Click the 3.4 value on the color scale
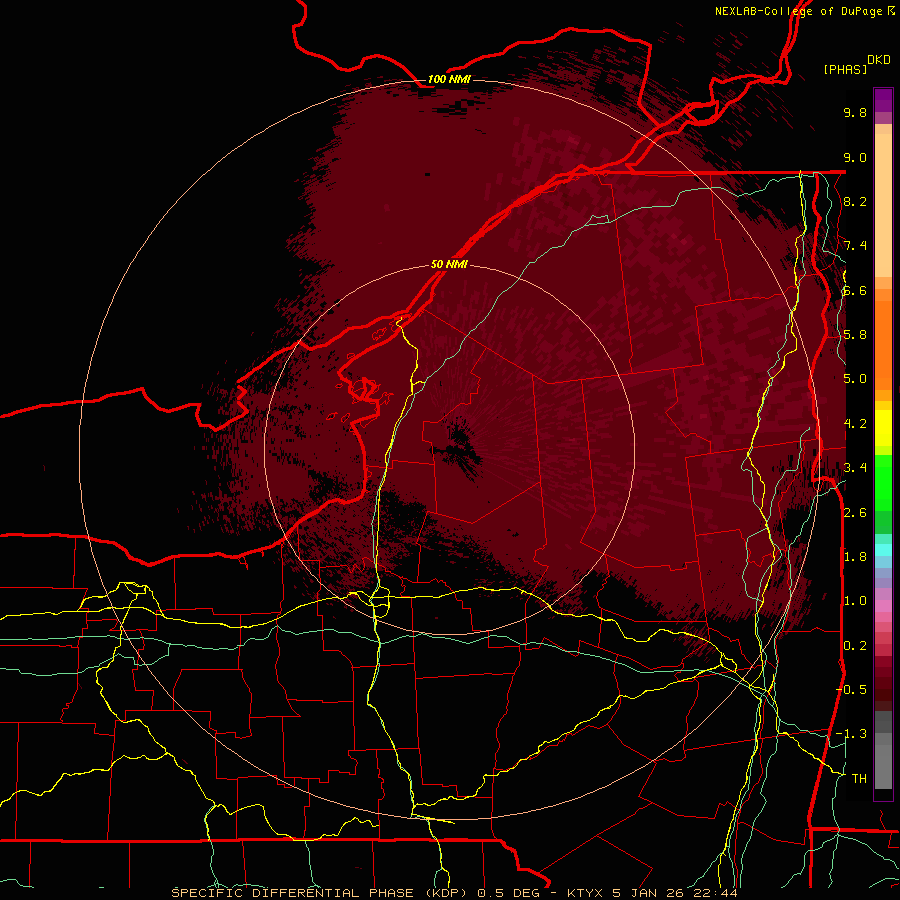This screenshot has width=900, height=900. click(855, 468)
